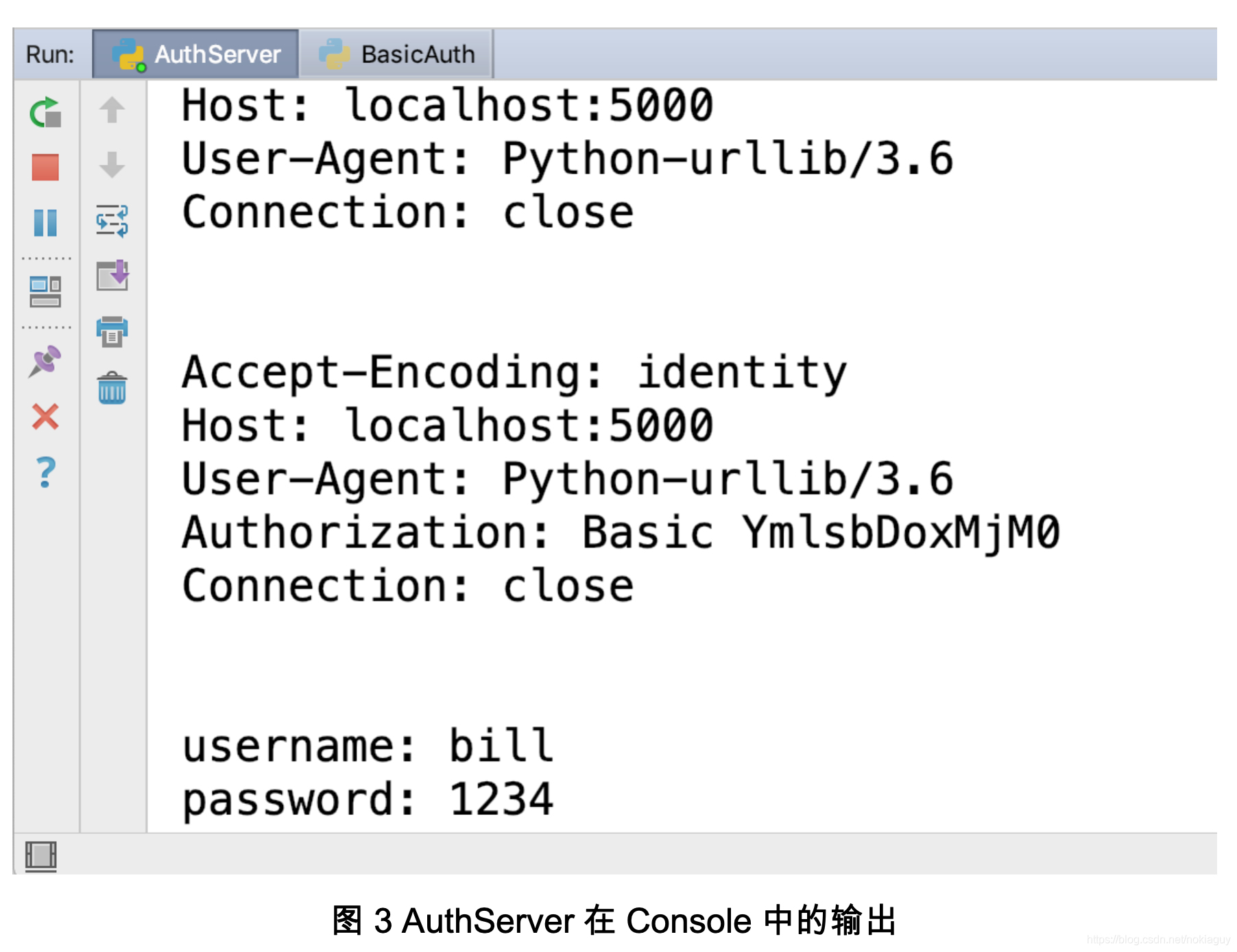The height and width of the screenshot is (952, 1237).
Task: Open the up stack trace arrow
Action: (x=111, y=110)
